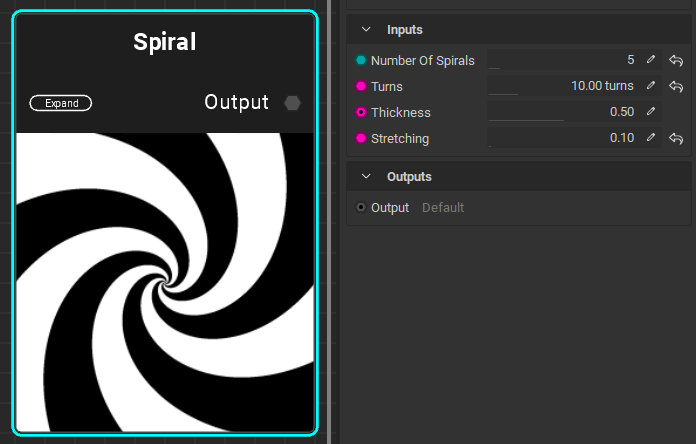
Task: Click the edit pencil for Turns
Action: tap(651, 86)
